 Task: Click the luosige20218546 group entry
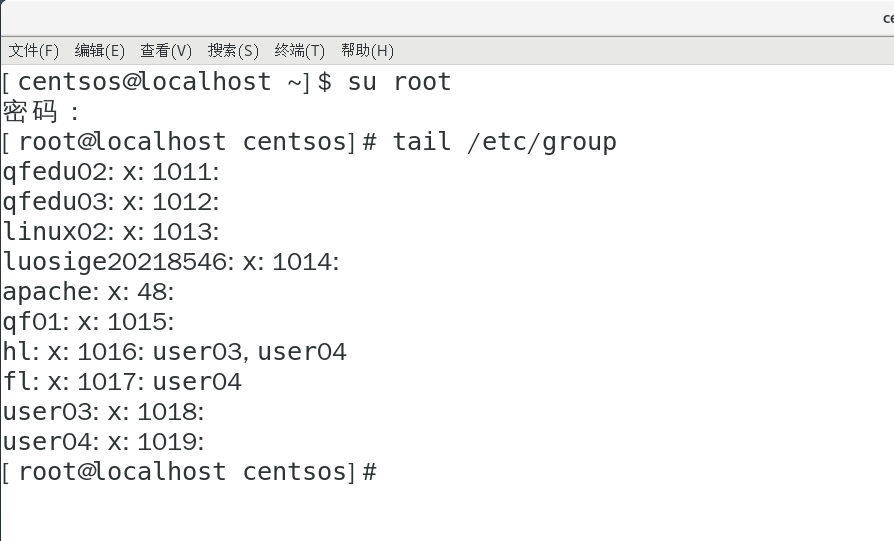pos(171,262)
